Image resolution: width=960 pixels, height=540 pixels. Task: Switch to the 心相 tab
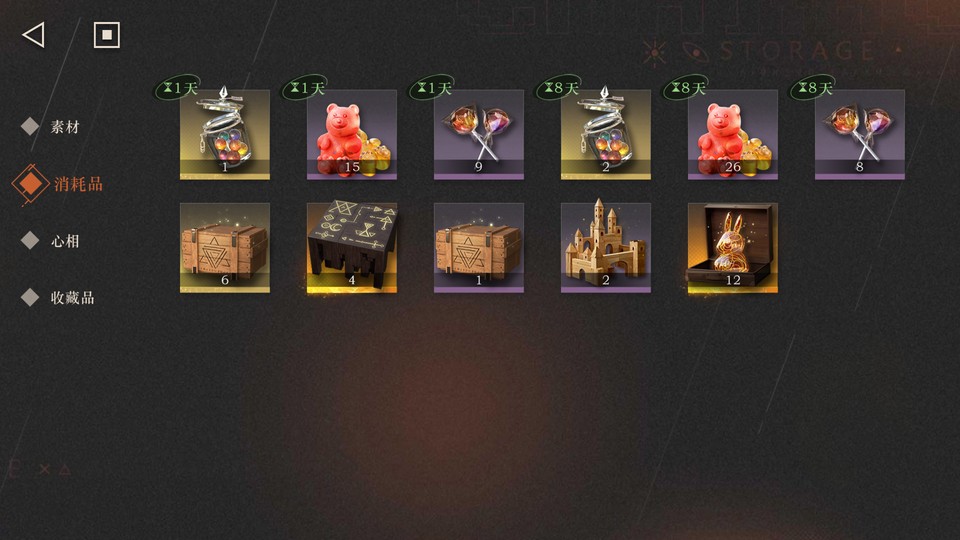coord(66,241)
